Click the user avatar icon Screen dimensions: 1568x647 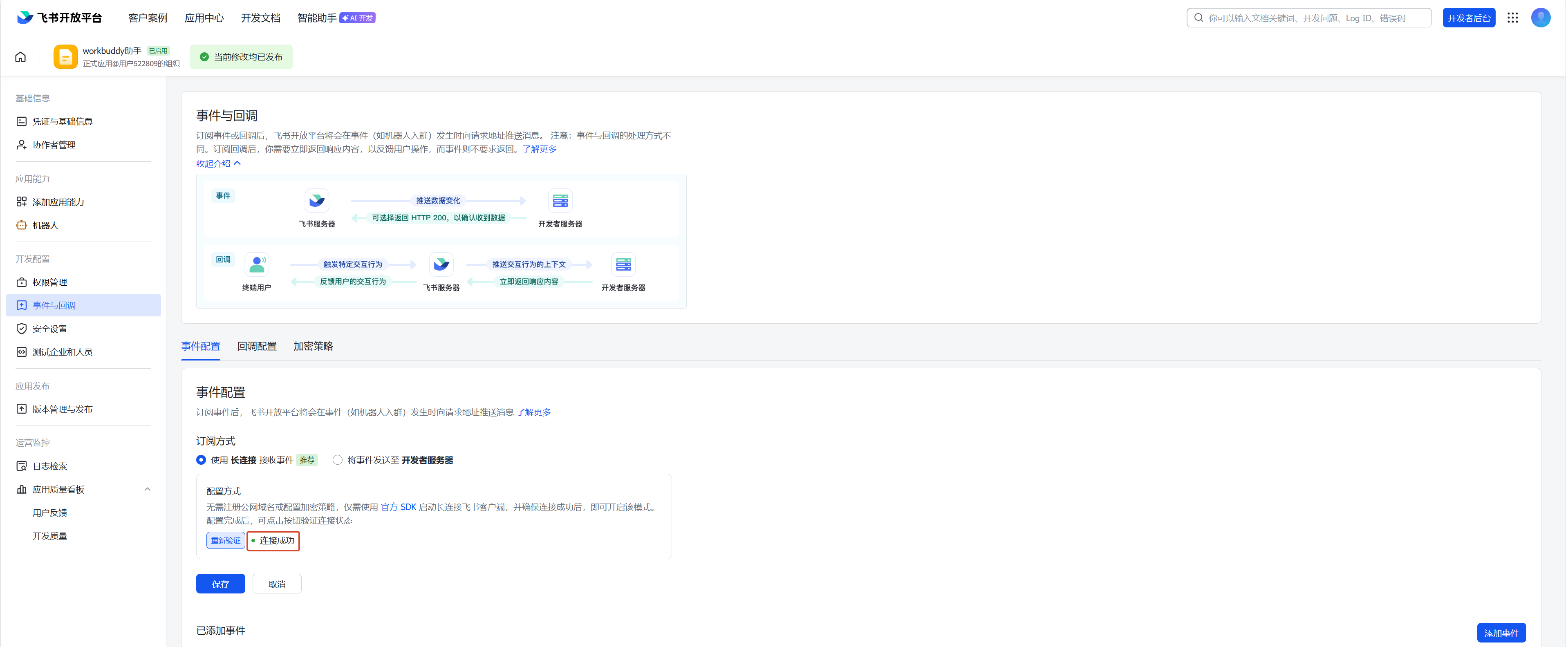tap(1540, 18)
